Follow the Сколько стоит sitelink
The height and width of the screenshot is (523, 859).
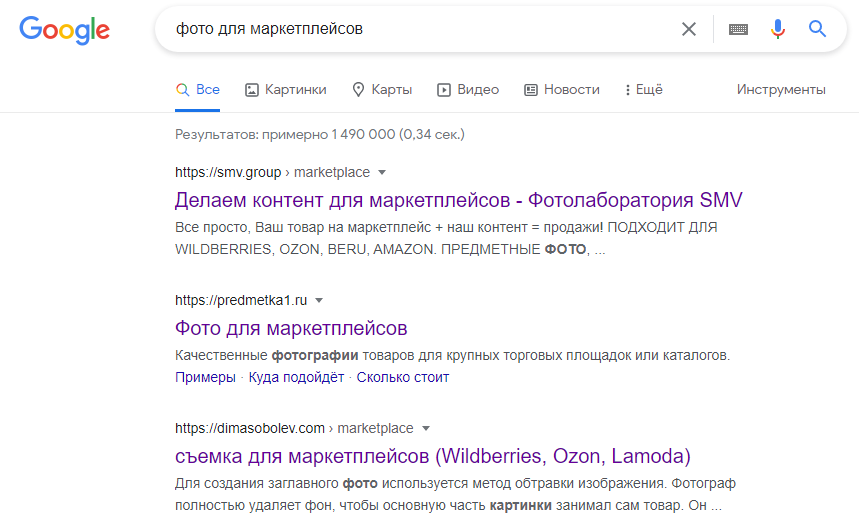pos(403,377)
